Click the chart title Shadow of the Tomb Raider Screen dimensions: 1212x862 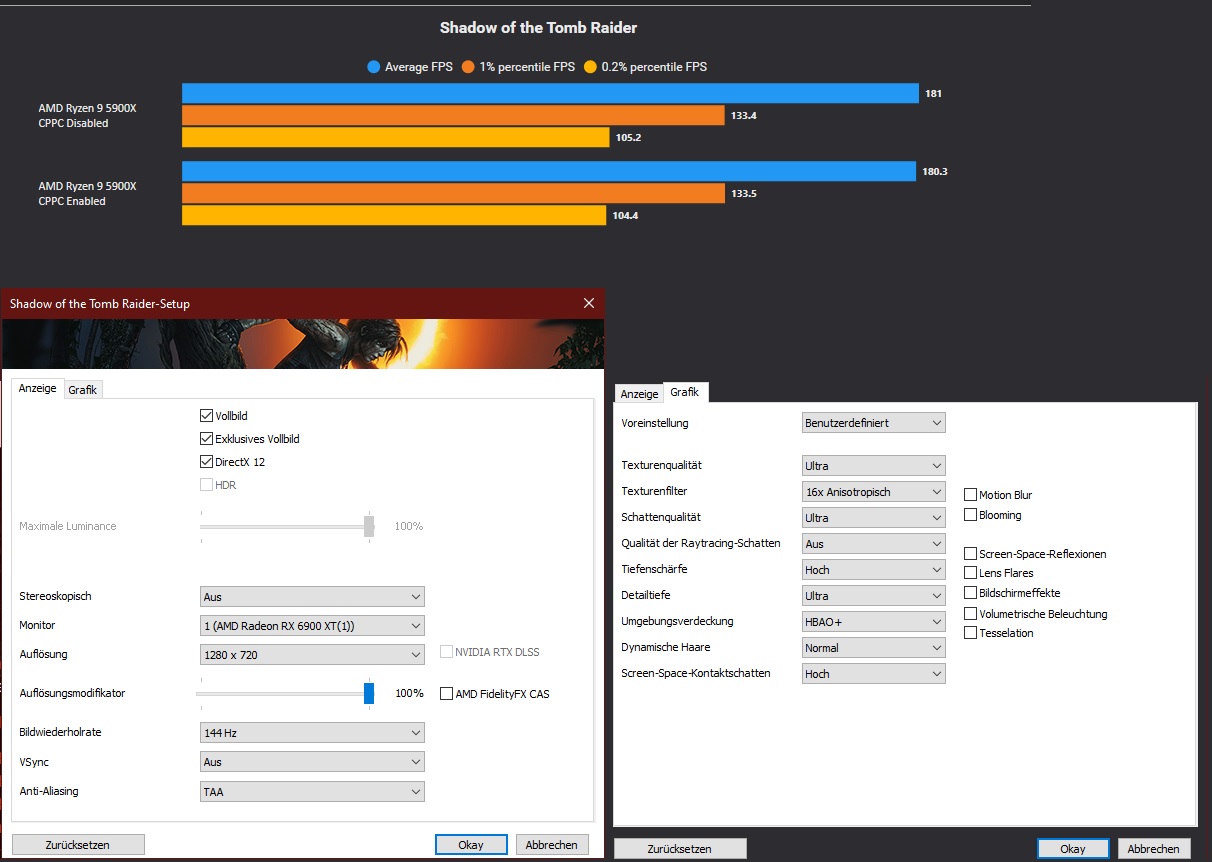(538, 28)
